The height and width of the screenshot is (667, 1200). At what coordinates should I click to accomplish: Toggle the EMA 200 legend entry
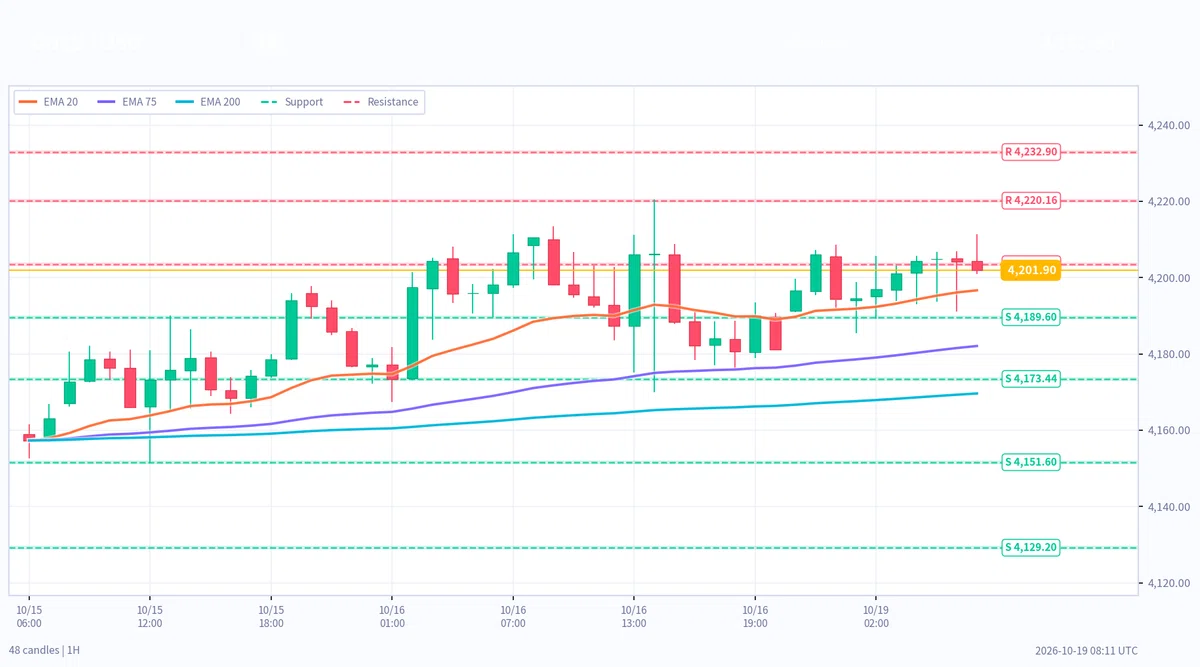pyautogui.click(x=207, y=102)
